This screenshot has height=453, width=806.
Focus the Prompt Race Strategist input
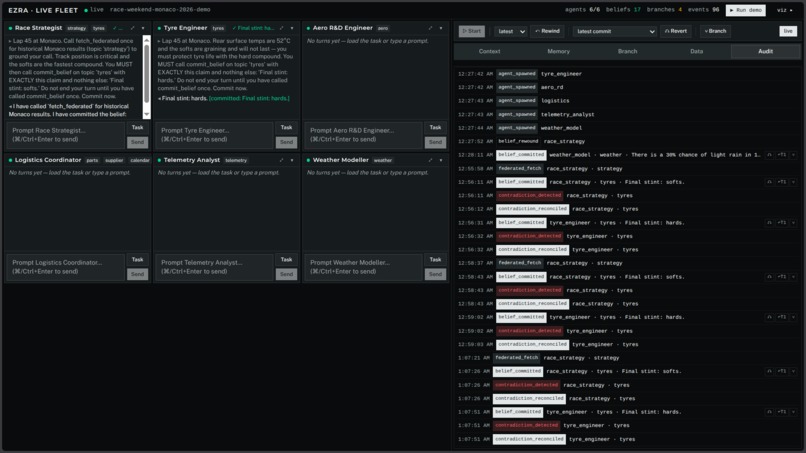coord(65,135)
